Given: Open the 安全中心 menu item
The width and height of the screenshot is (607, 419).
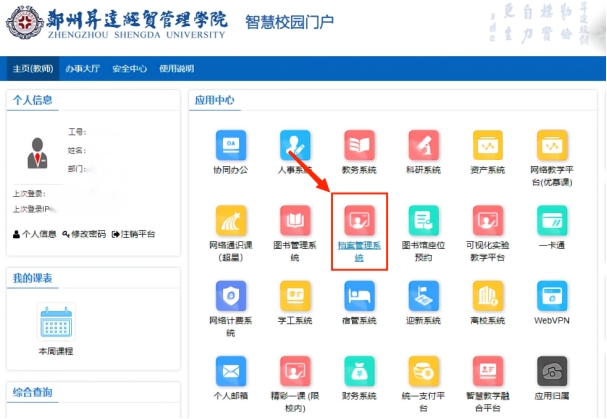Looking at the screenshot, I should pyautogui.click(x=129, y=69).
